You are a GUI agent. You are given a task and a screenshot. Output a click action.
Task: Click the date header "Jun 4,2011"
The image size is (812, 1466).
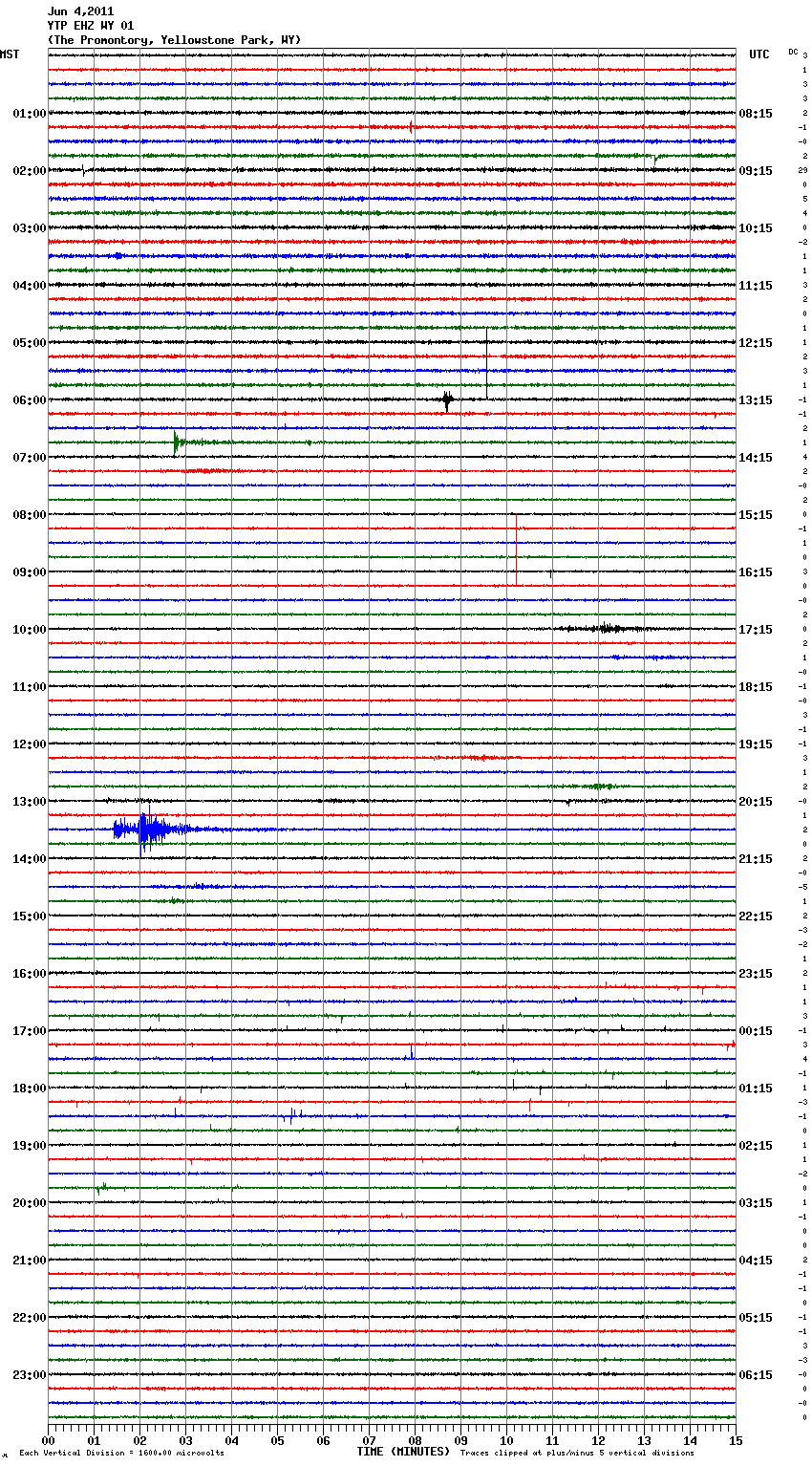pyautogui.click(x=80, y=11)
